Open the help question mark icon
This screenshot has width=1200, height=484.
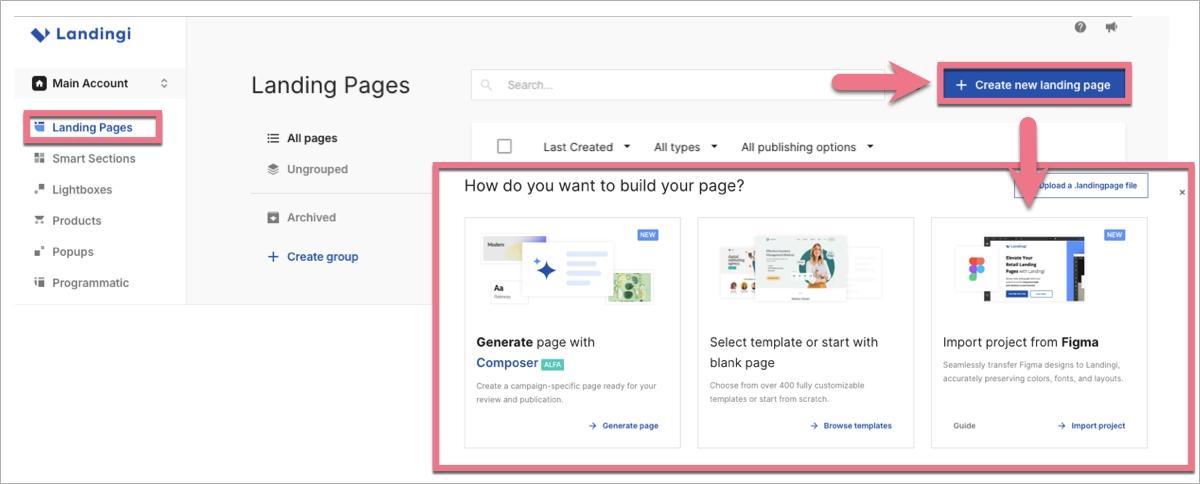click(x=1080, y=27)
